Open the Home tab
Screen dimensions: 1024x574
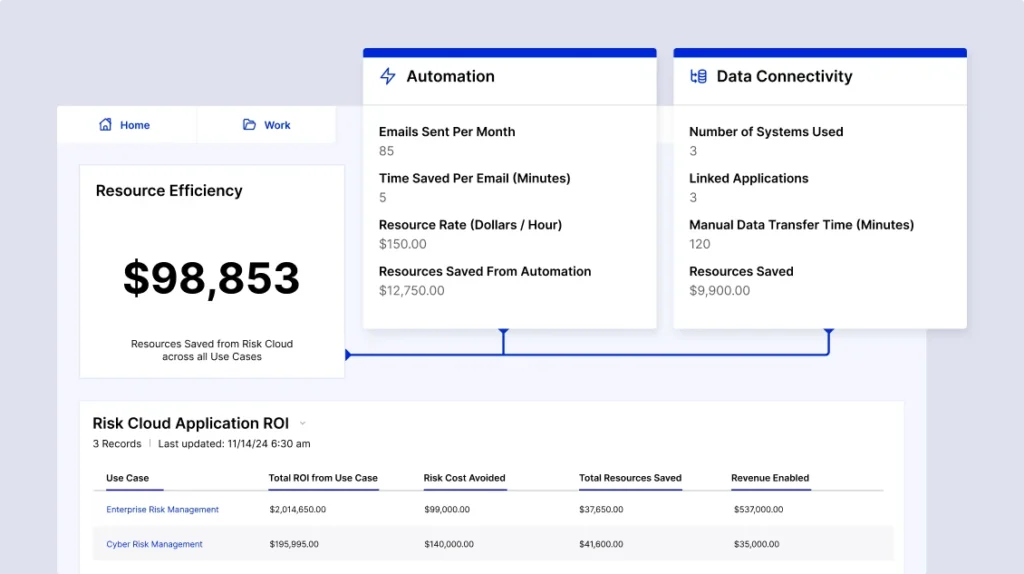pyautogui.click(x=127, y=125)
